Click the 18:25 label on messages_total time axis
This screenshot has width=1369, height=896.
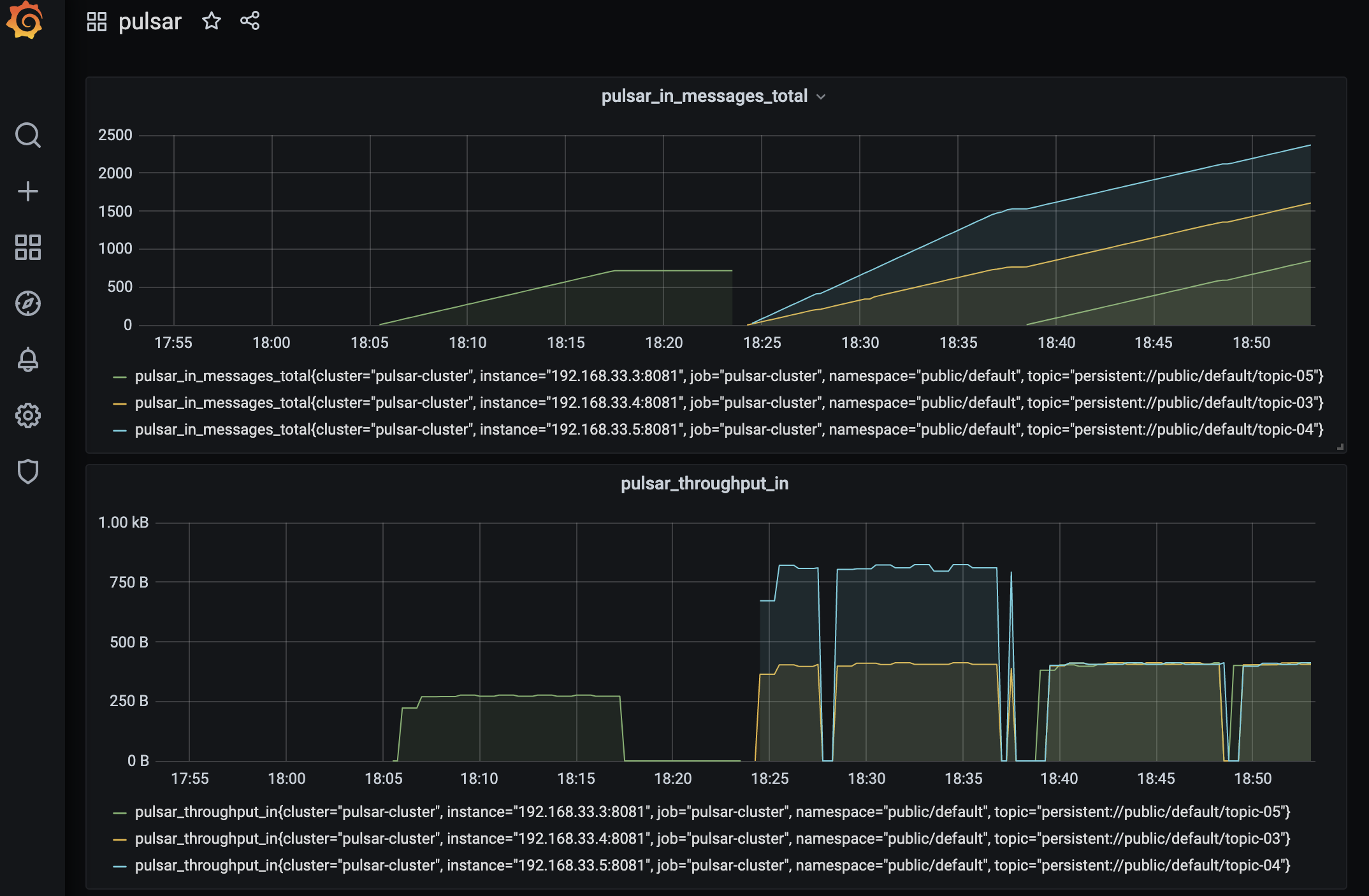pyautogui.click(x=762, y=343)
